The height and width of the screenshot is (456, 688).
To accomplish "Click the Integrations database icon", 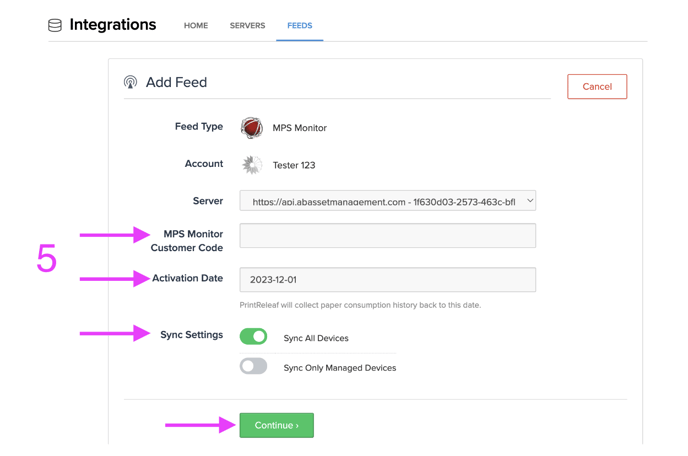I will [x=55, y=25].
